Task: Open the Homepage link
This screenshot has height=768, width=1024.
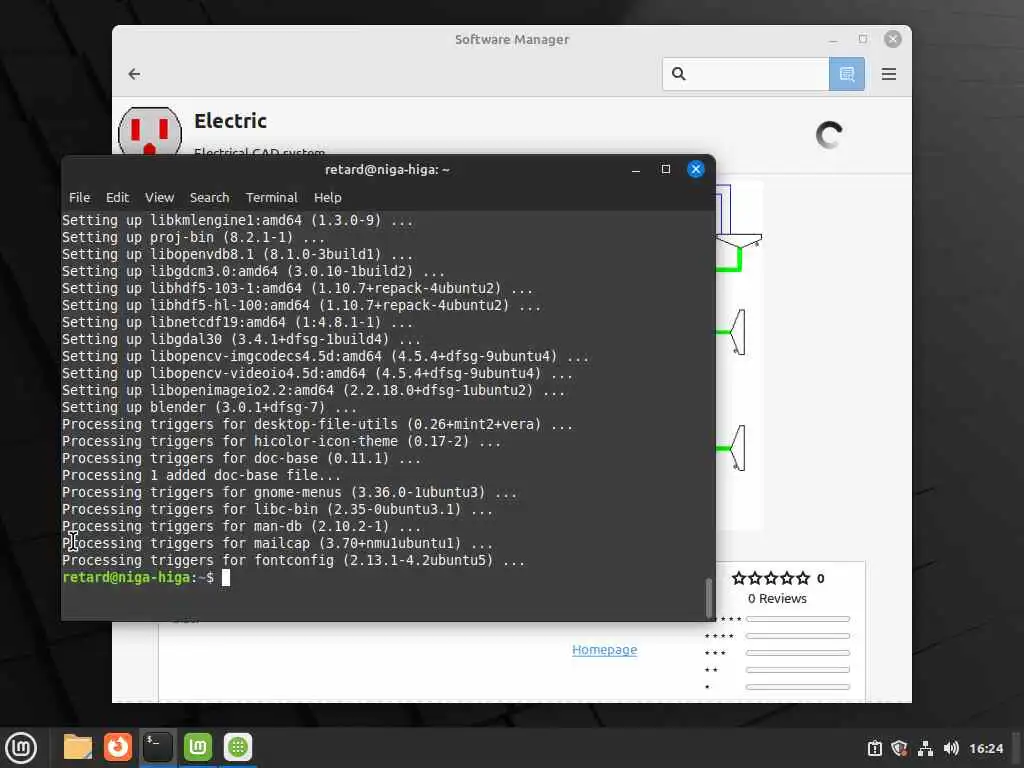Action: tap(604, 649)
